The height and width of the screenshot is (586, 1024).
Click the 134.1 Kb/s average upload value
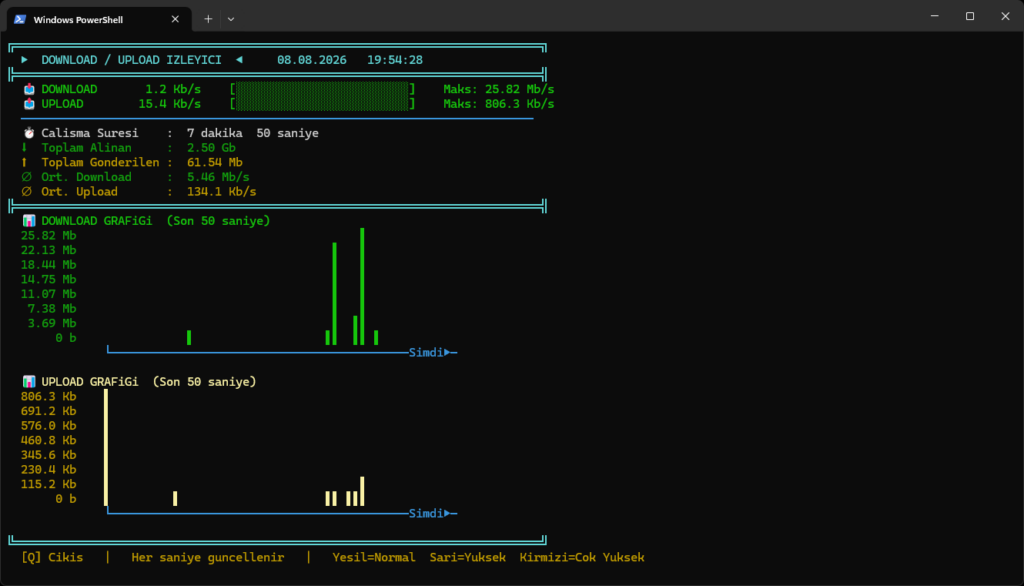(x=221, y=192)
